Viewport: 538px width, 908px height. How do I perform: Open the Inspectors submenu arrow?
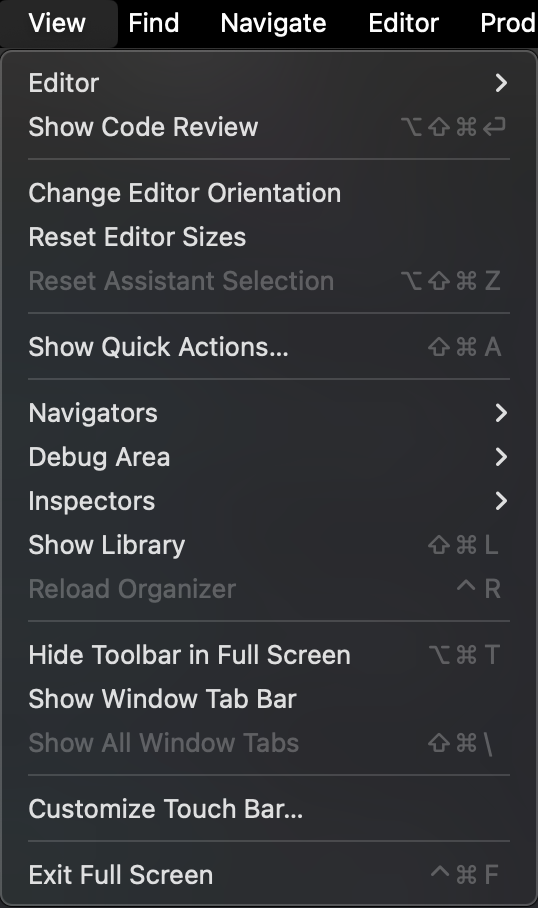click(x=501, y=501)
